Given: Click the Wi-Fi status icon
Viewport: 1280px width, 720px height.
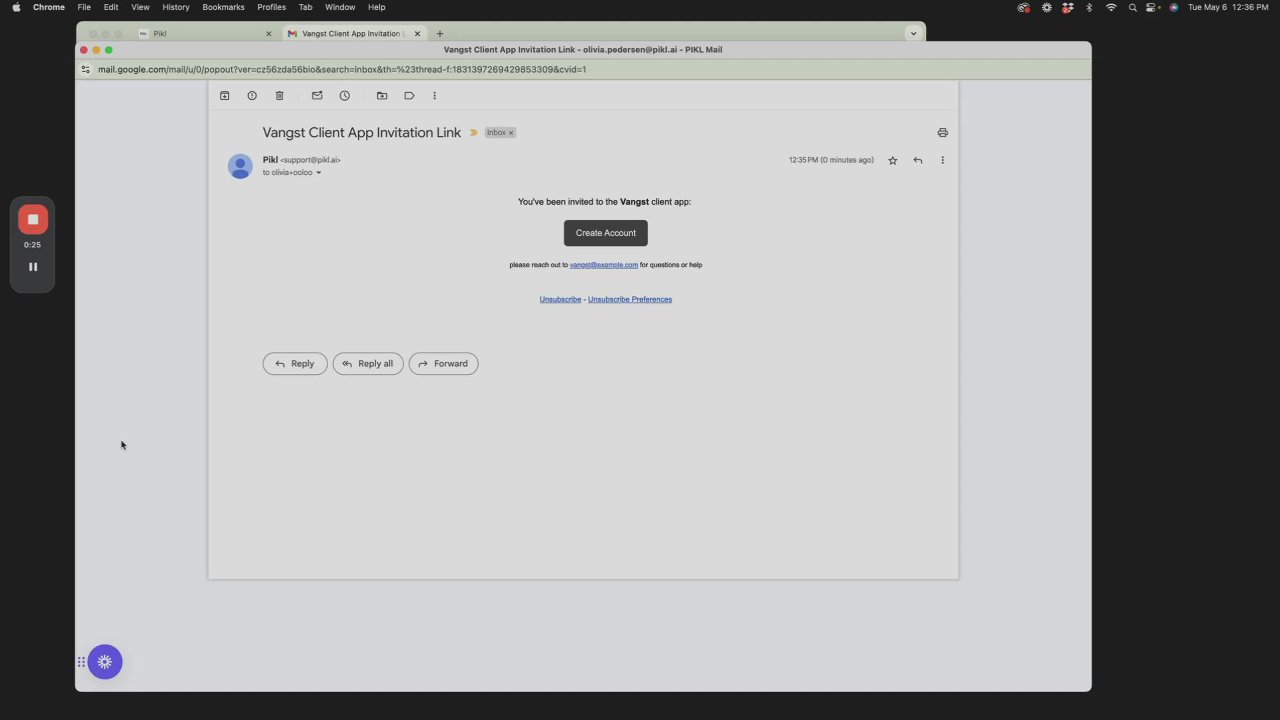Looking at the screenshot, I should (1111, 7).
